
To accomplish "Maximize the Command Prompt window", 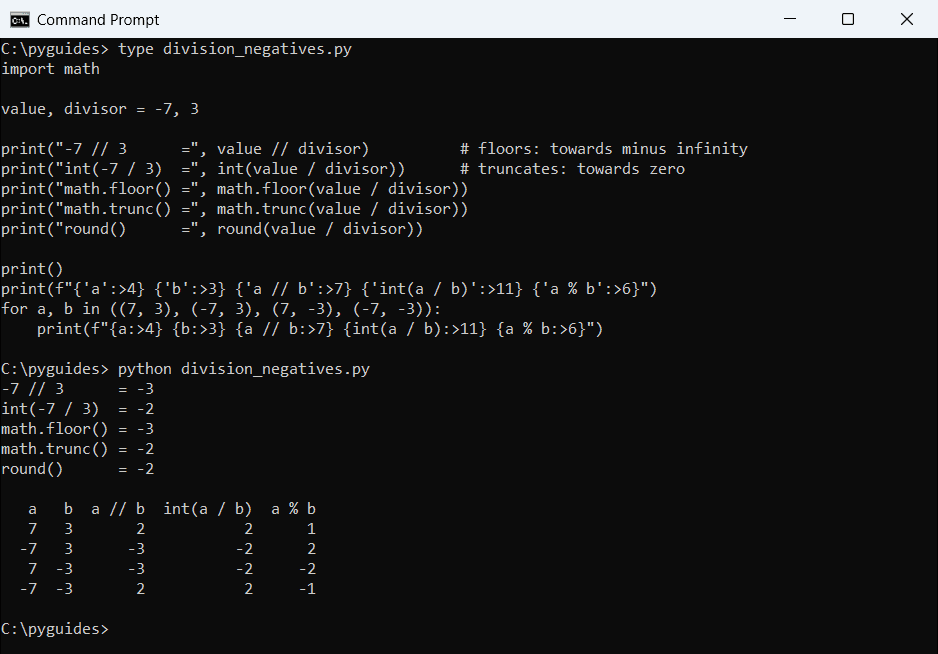I will [x=848, y=19].
